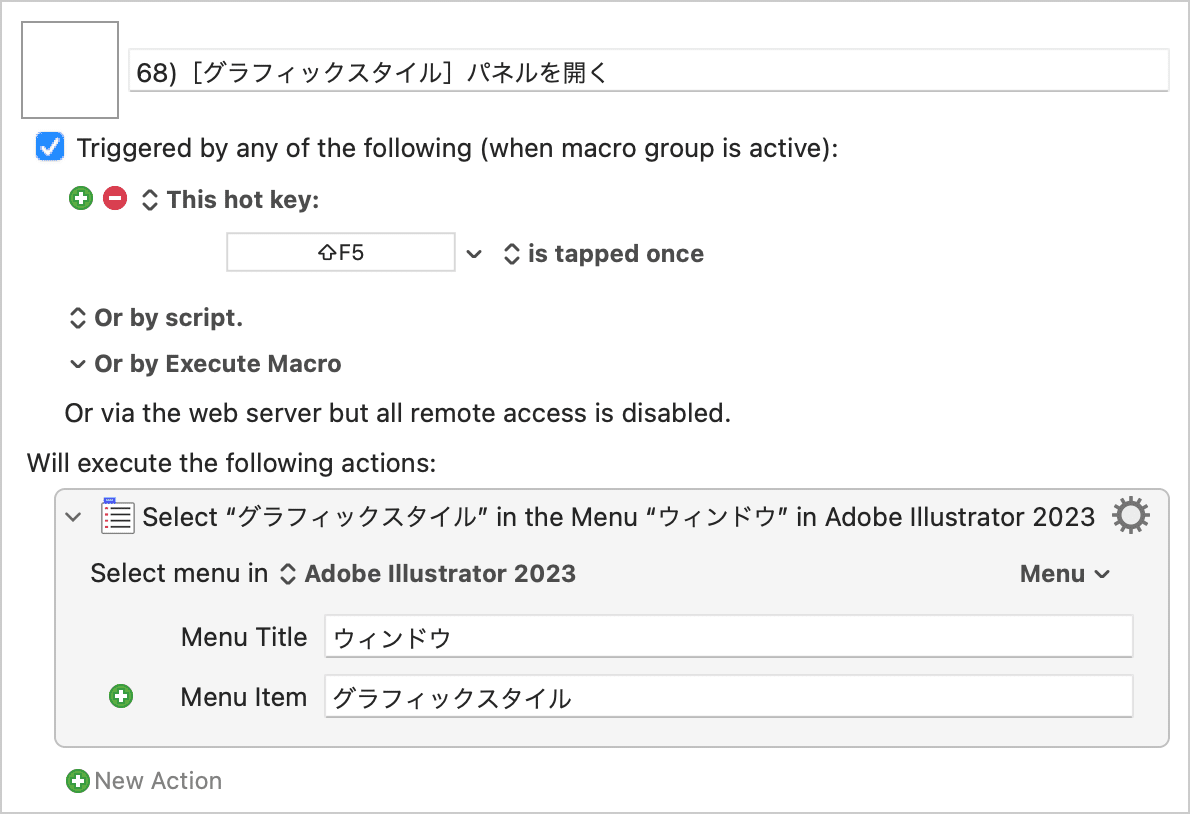Uncheck the 'Triggered by any of the following' checkbox
Image resolution: width=1190 pixels, height=814 pixels.
[x=50, y=147]
